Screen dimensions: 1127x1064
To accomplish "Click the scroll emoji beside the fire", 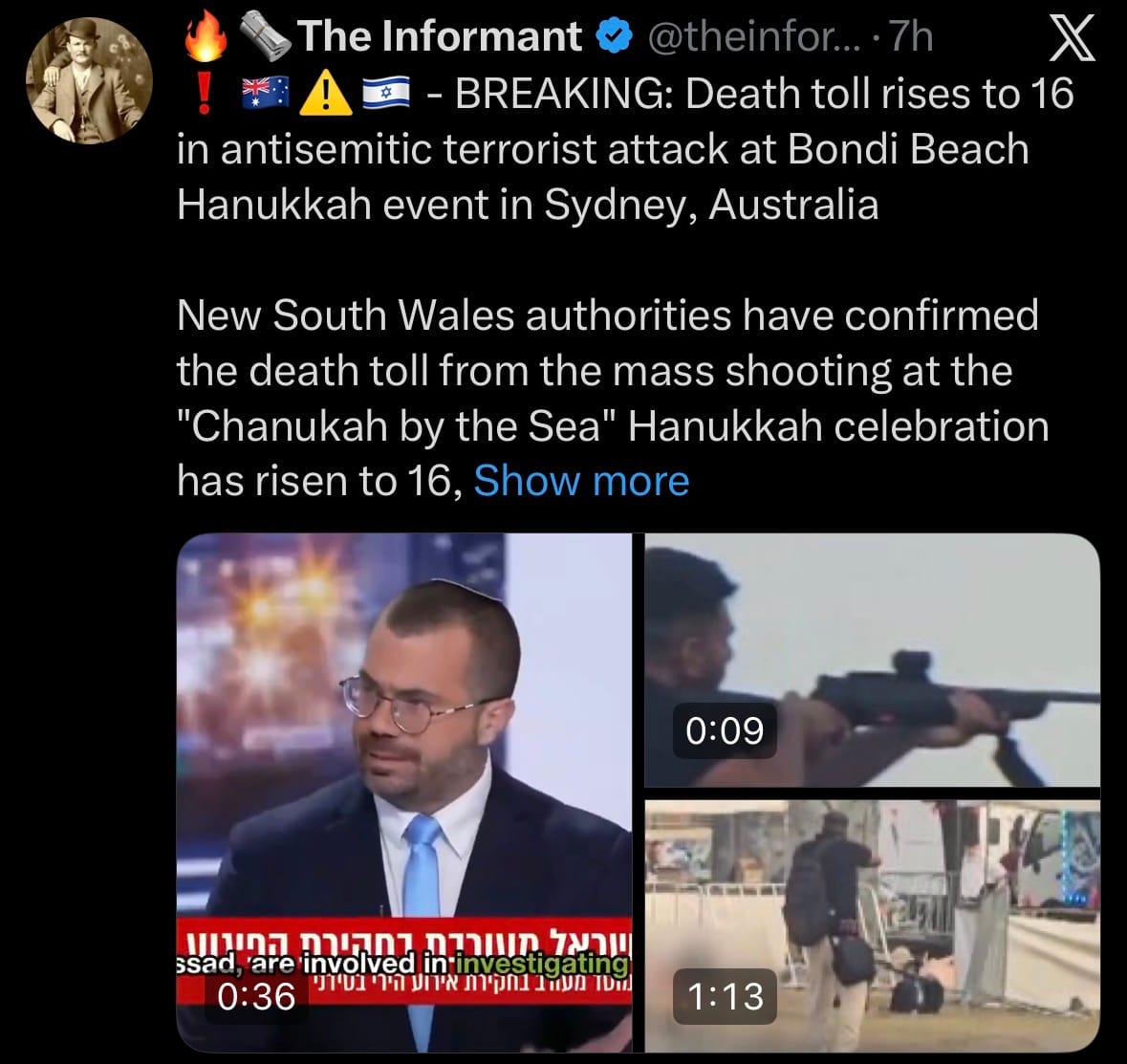I will tap(265, 36).
